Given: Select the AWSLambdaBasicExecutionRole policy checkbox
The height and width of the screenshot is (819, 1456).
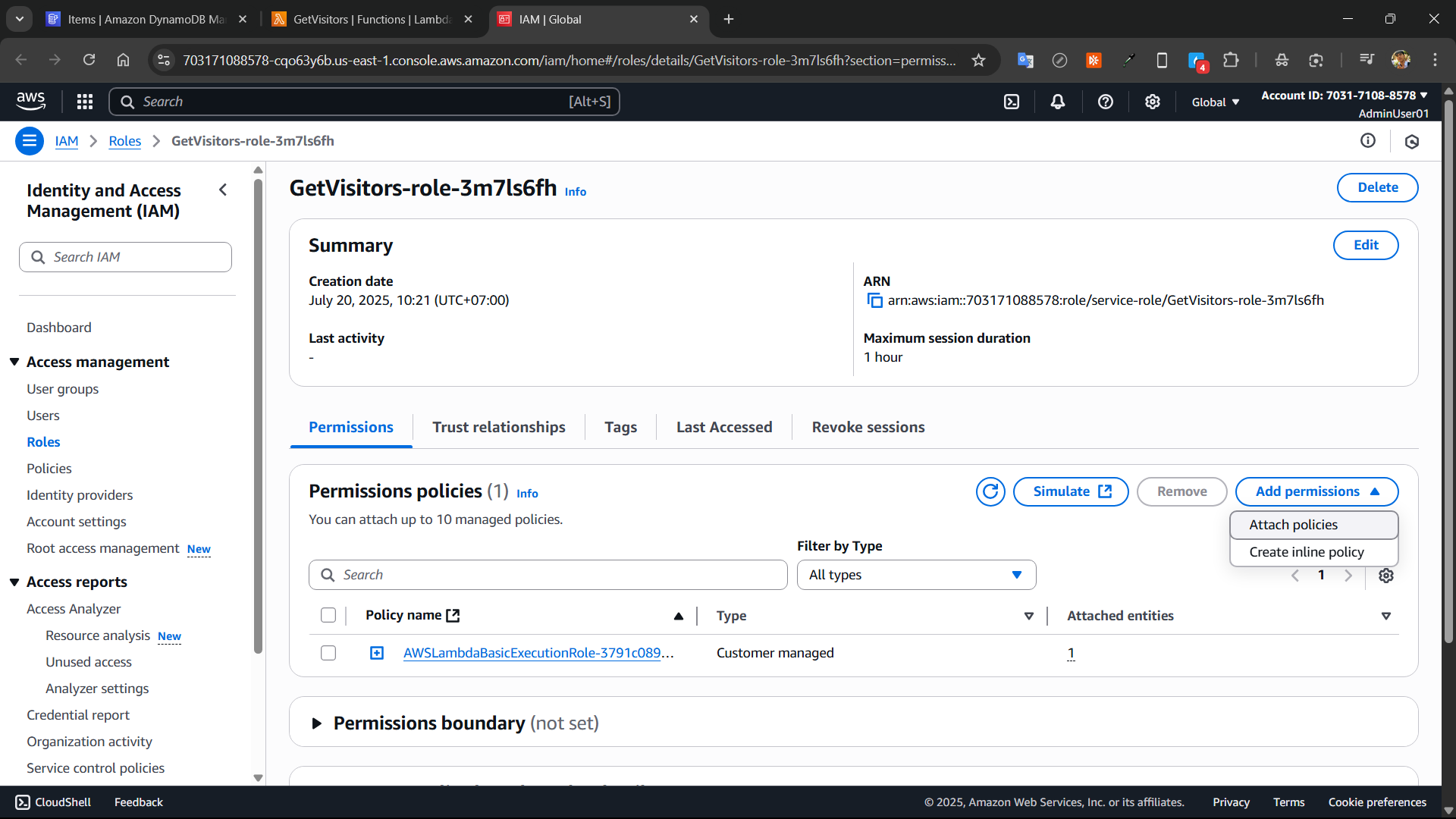Looking at the screenshot, I should [328, 653].
